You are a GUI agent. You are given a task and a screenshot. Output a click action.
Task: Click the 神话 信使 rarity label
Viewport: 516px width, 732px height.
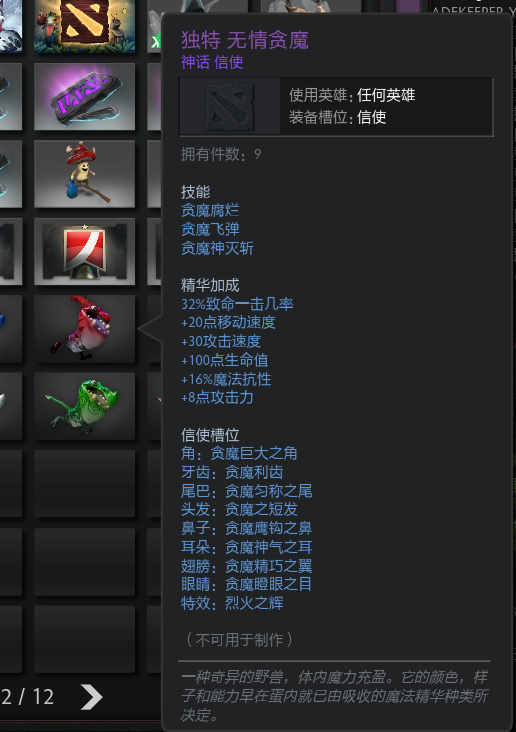coord(212,62)
